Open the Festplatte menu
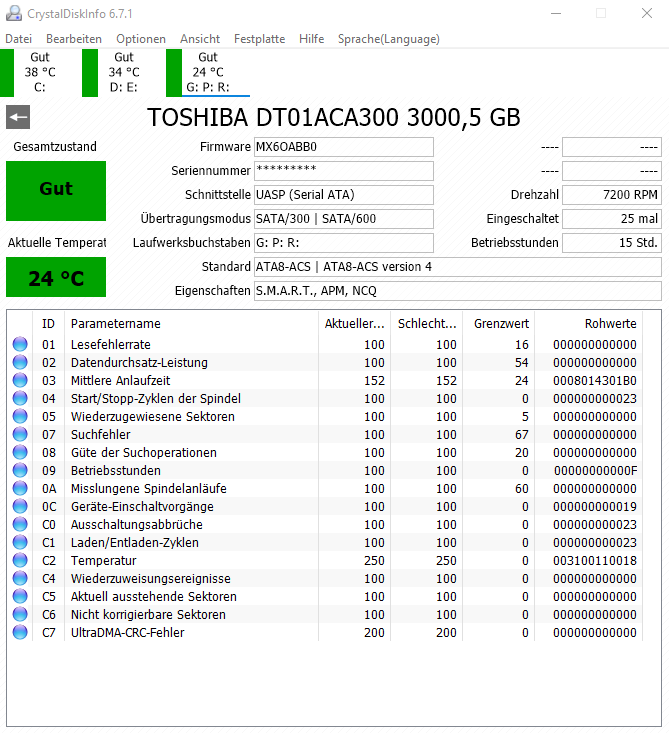 tap(259, 39)
